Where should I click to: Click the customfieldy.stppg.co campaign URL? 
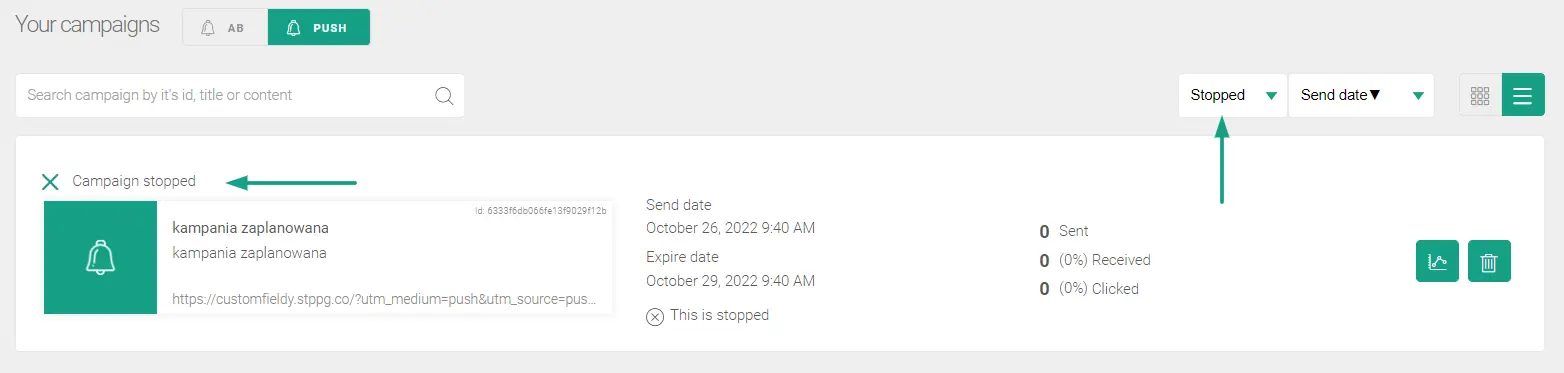click(x=385, y=298)
